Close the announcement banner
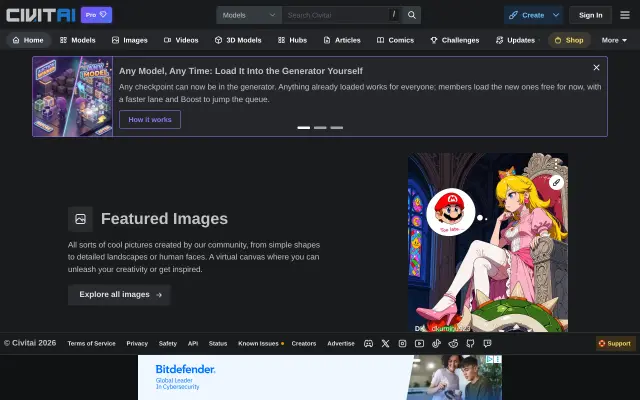The image size is (640, 400). (596, 67)
